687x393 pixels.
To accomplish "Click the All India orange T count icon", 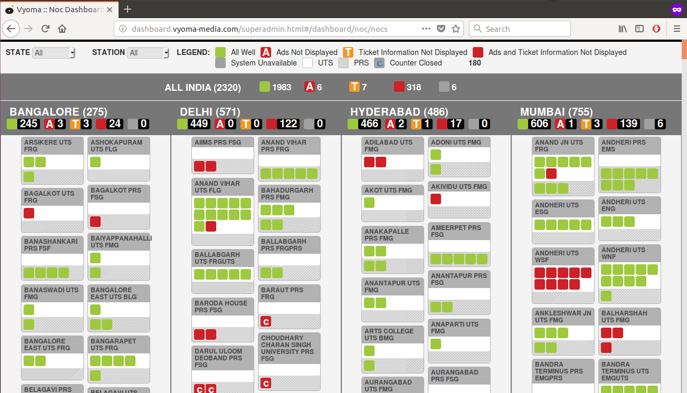I will (x=354, y=87).
